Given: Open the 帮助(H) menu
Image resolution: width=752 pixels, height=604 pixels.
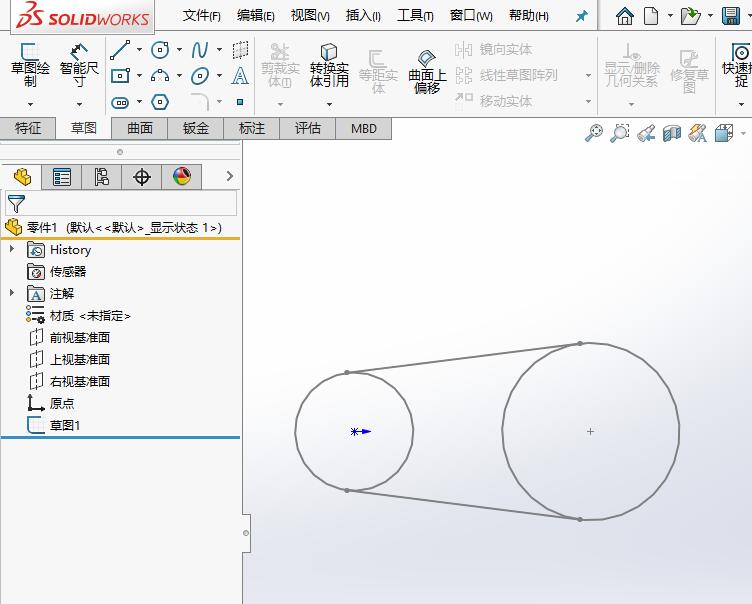Looking at the screenshot, I should point(529,16).
